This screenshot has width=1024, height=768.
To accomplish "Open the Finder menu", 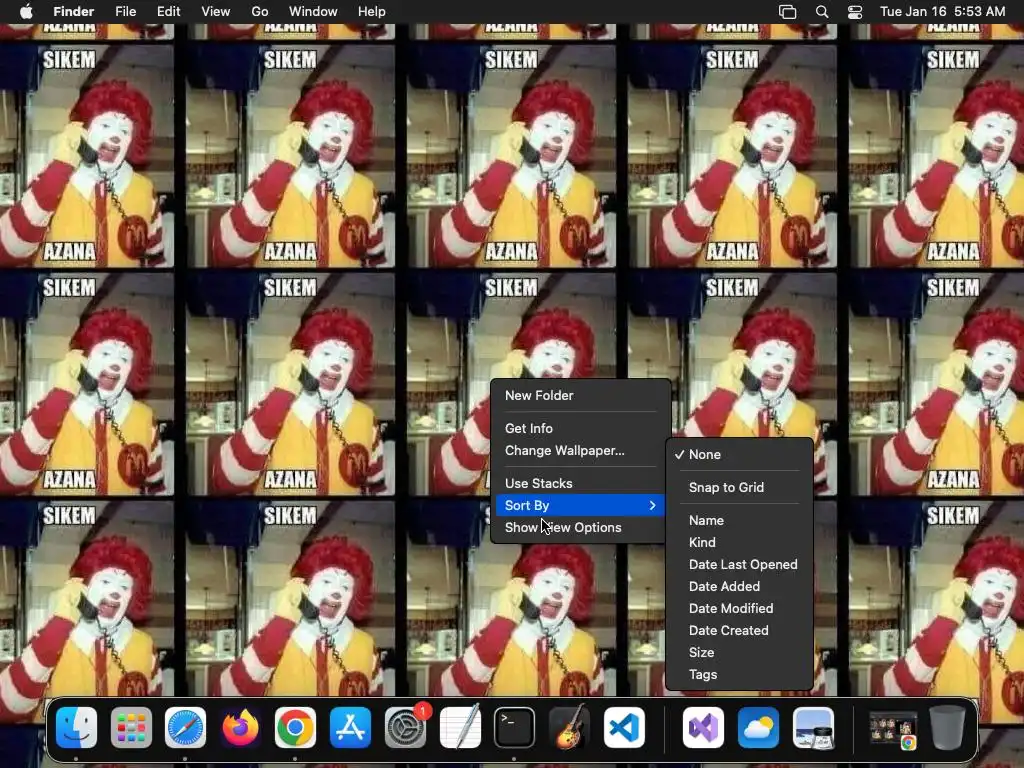I will [x=73, y=12].
